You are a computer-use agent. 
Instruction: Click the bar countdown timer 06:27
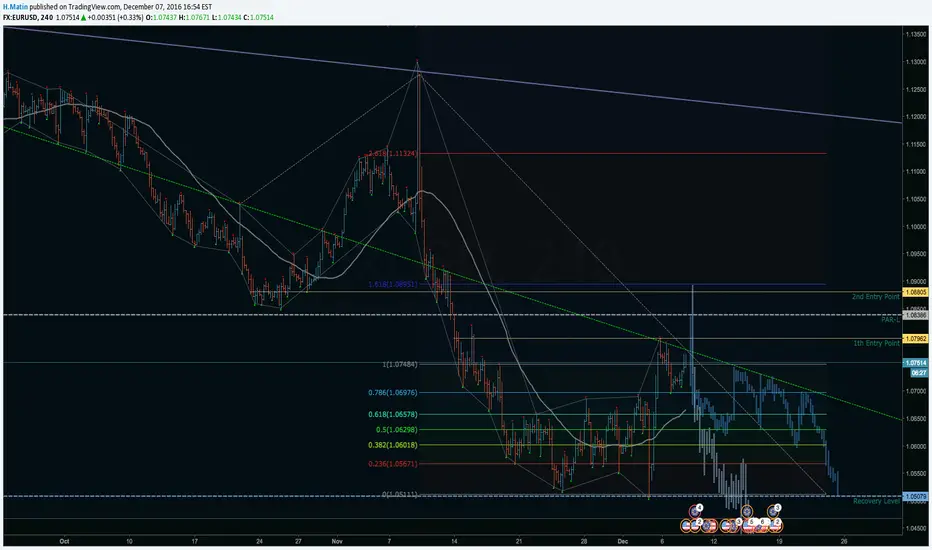918,373
